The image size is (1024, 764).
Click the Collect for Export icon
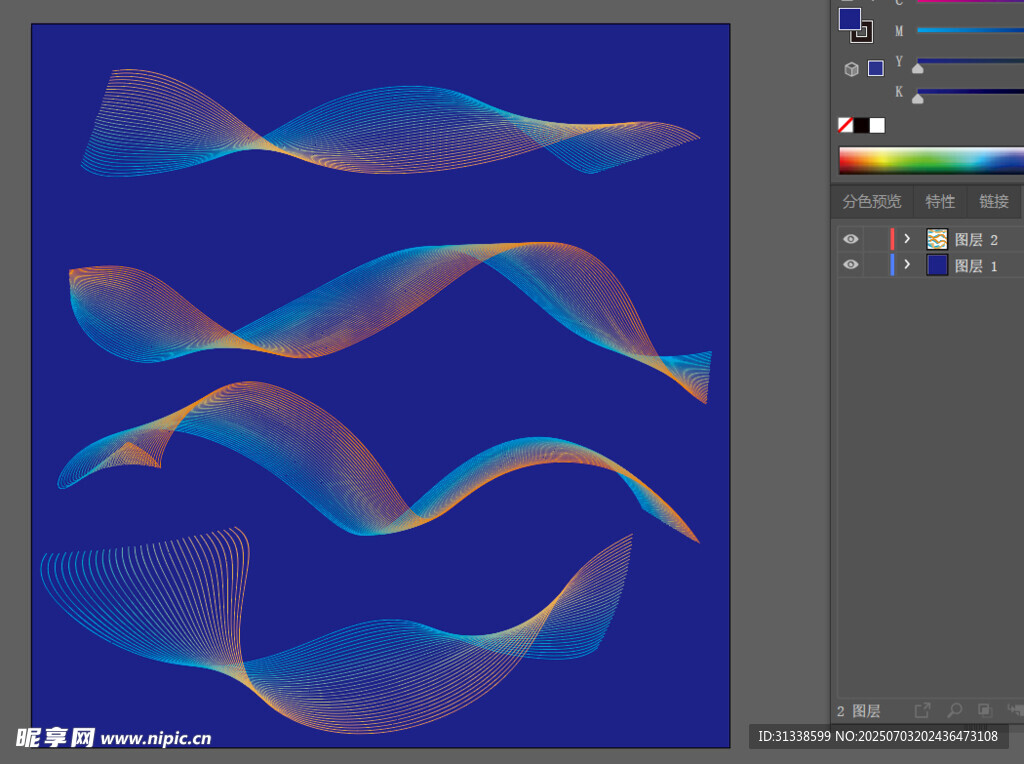(x=922, y=710)
